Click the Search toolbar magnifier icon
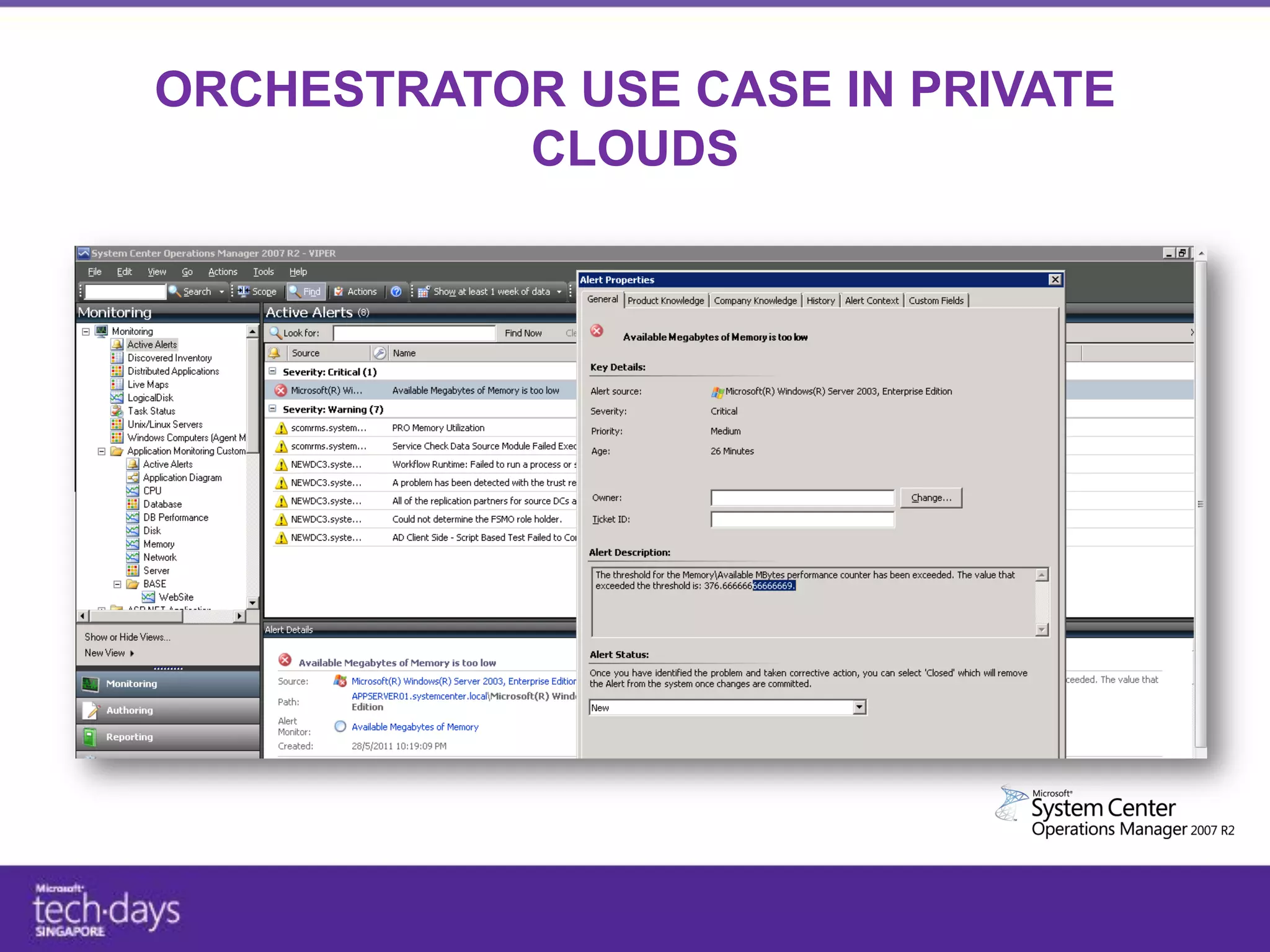 tap(174, 291)
